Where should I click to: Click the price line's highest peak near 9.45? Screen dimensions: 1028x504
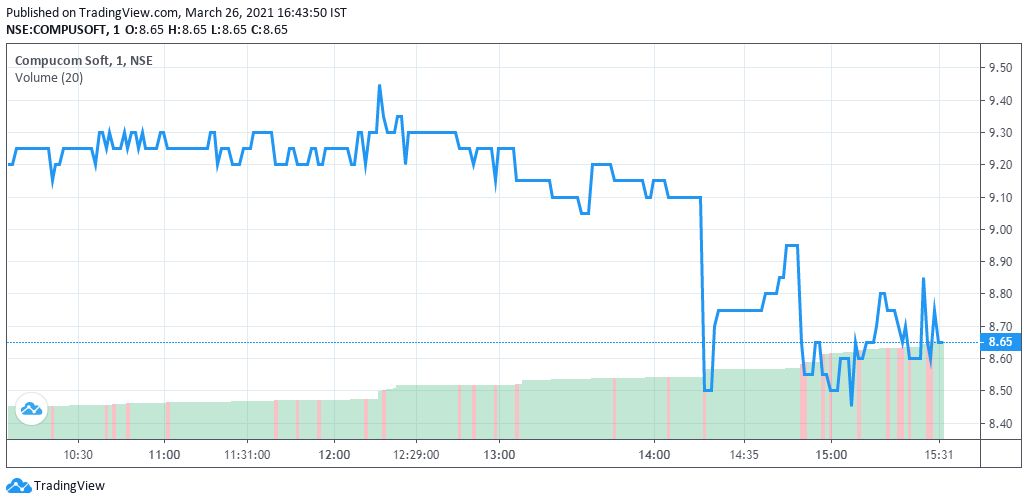[379, 86]
